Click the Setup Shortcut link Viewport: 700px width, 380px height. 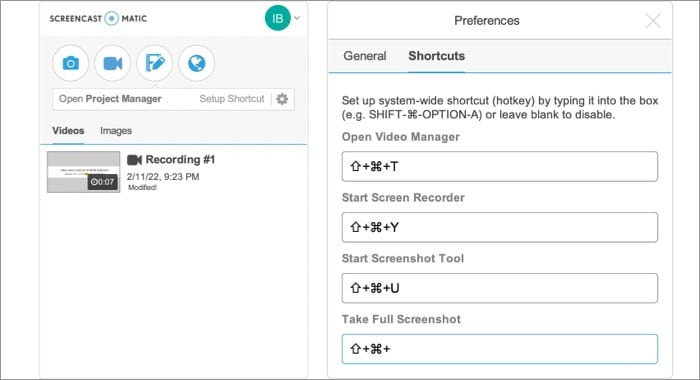[x=232, y=99]
